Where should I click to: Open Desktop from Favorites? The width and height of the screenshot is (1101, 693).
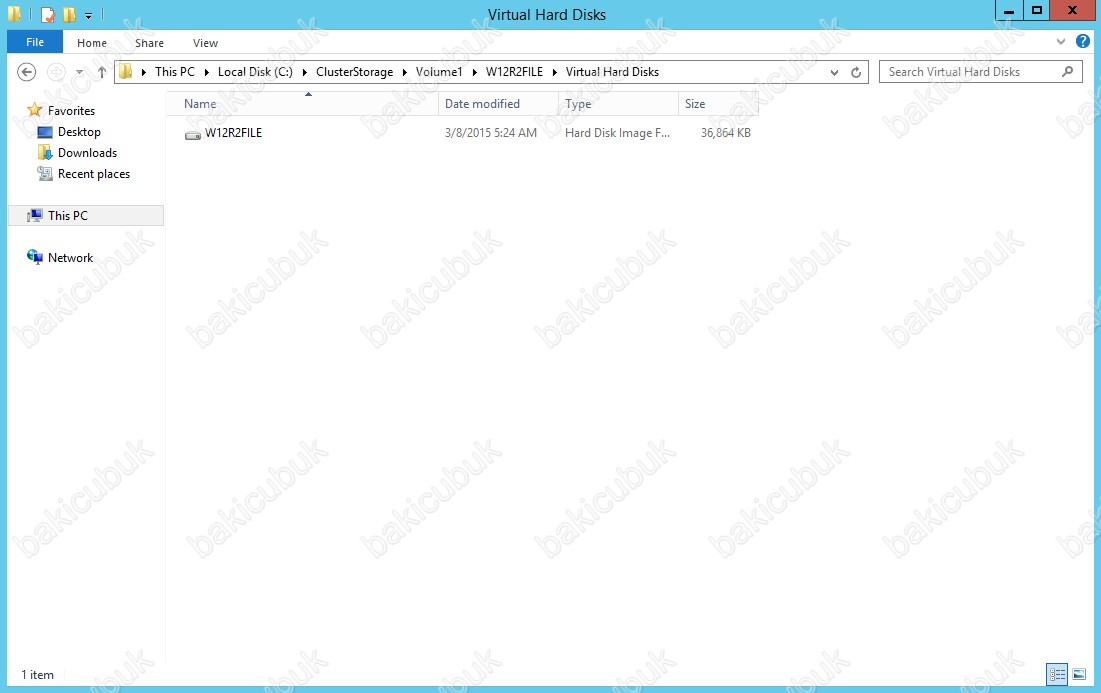[x=79, y=132]
